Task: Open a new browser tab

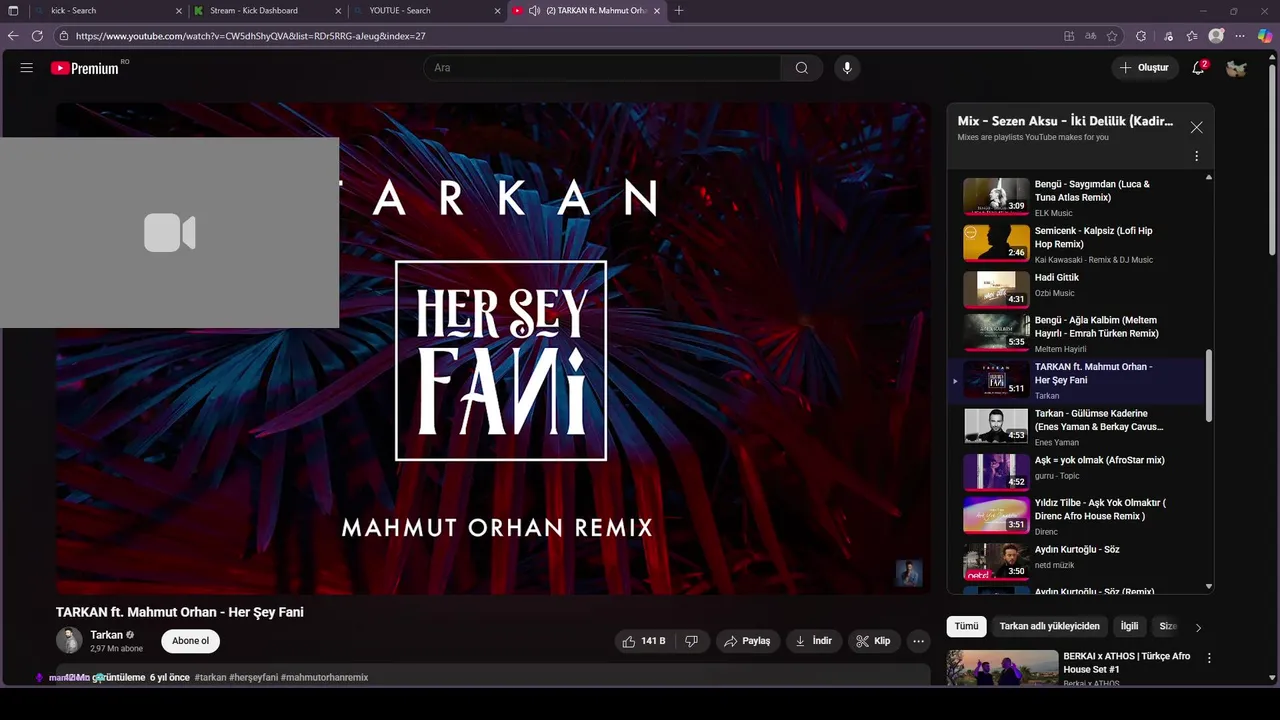Action: coord(679,11)
